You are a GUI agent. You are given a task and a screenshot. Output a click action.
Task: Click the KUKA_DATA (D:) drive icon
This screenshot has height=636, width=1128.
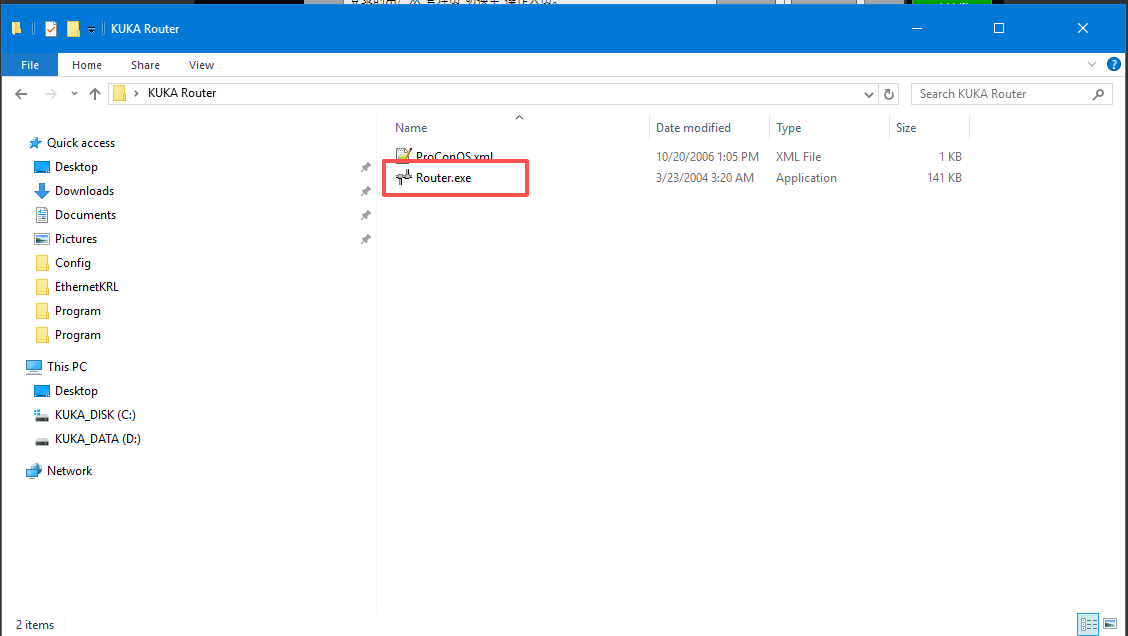(x=42, y=440)
